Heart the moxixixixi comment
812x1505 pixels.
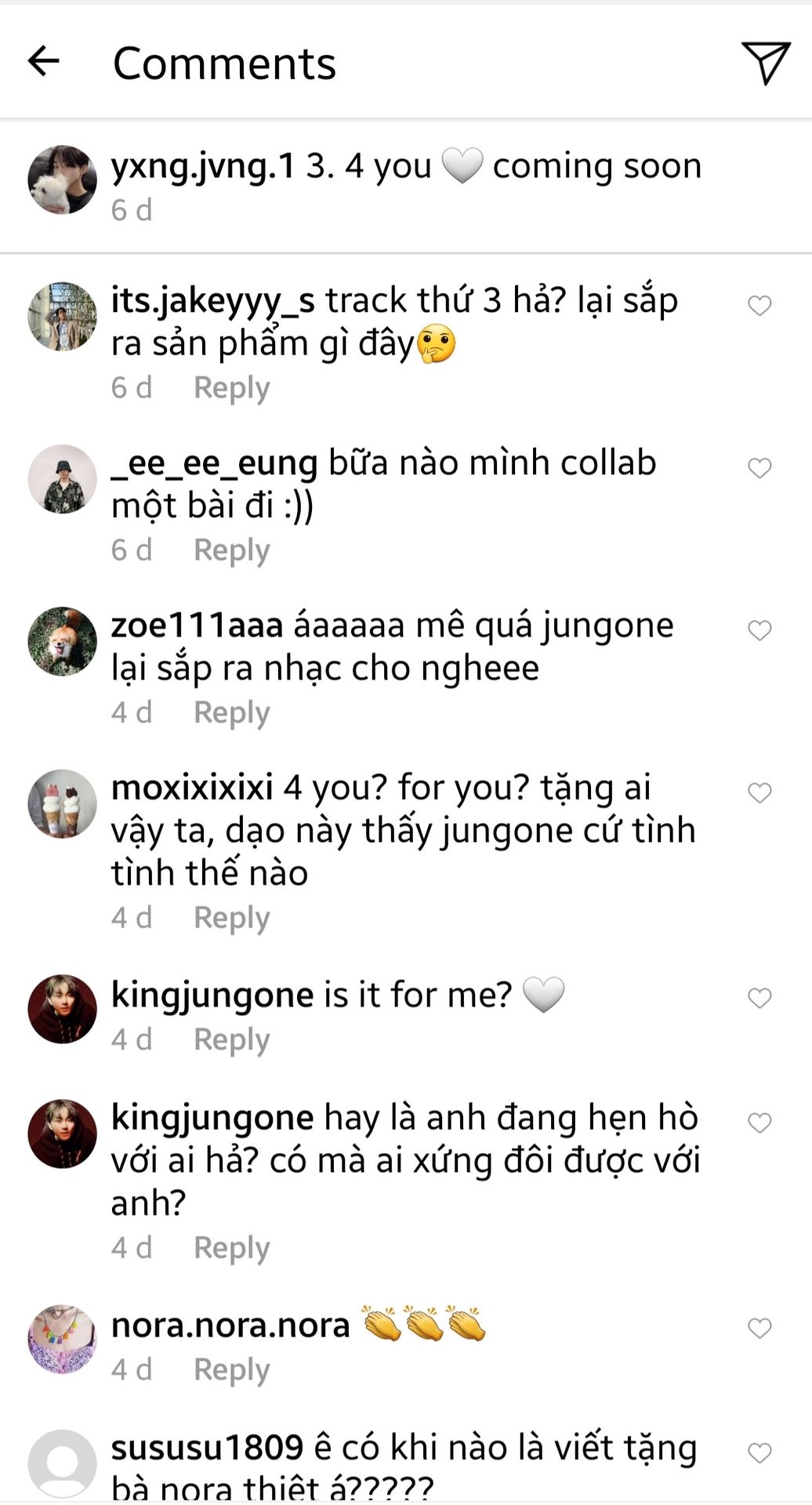click(759, 792)
